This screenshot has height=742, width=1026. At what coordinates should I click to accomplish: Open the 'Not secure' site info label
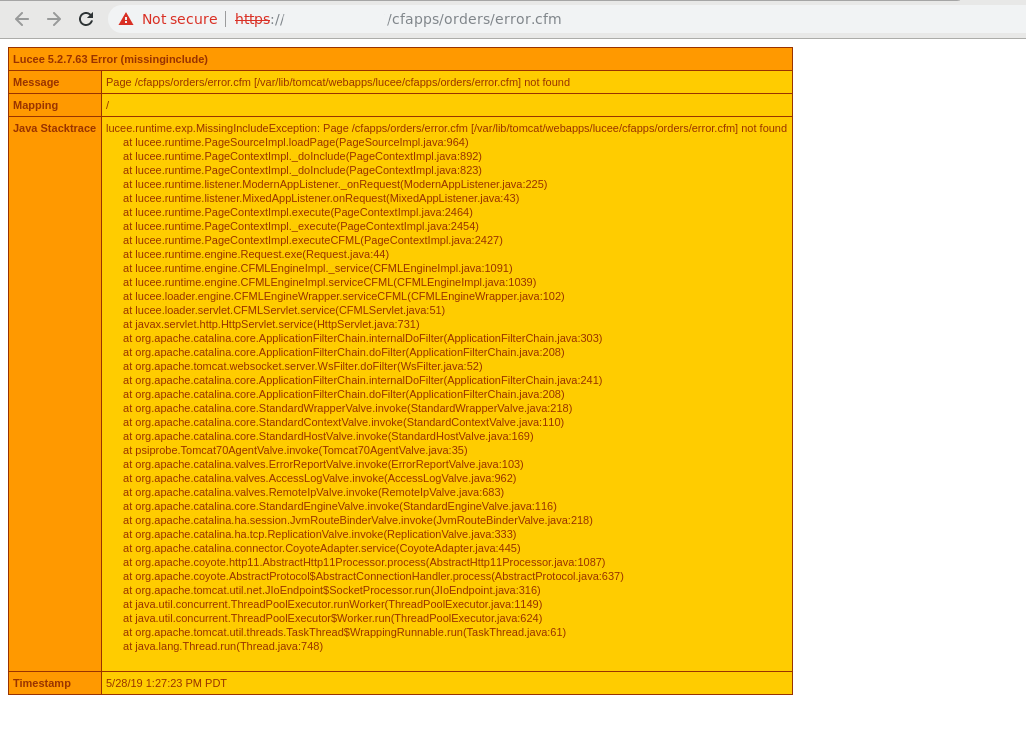(179, 19)
